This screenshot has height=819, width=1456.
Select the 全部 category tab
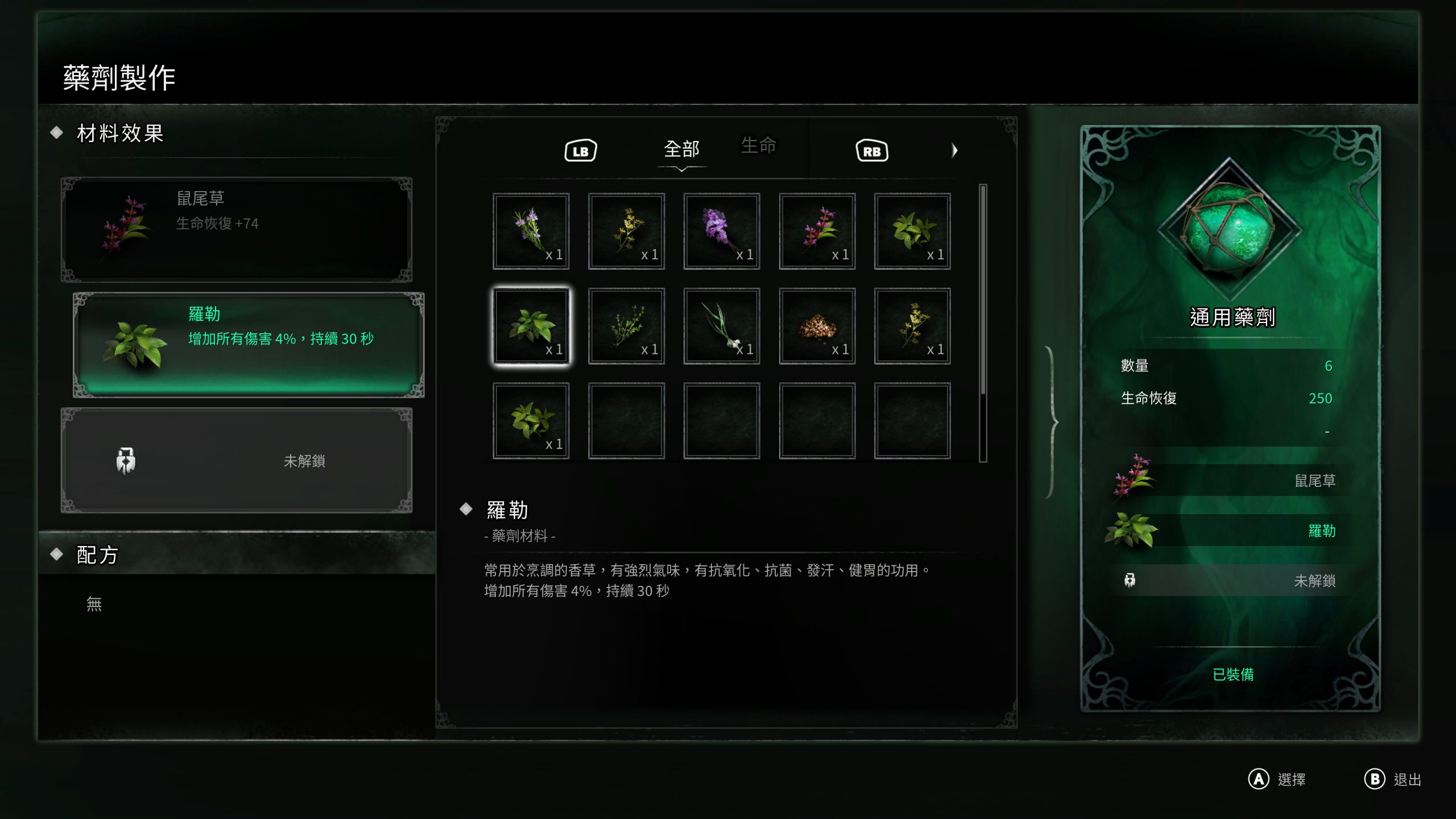pyautogui.click(x=681, y=149)
